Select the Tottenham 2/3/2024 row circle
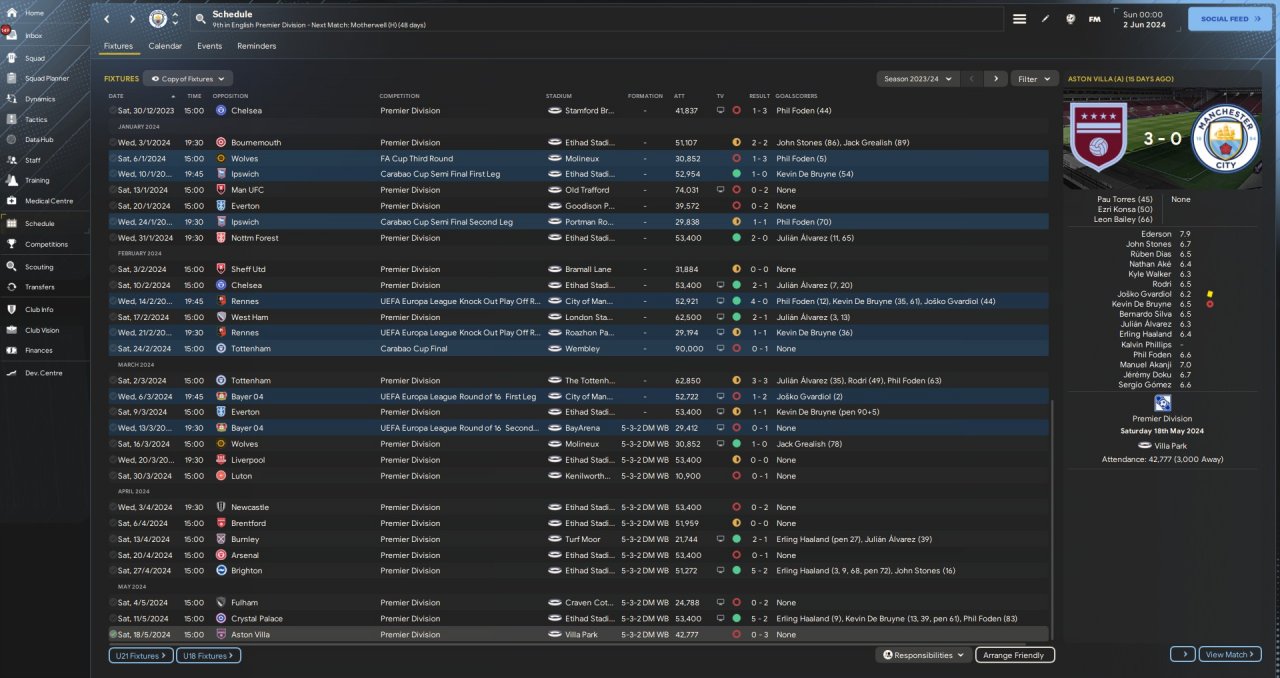 113,381
